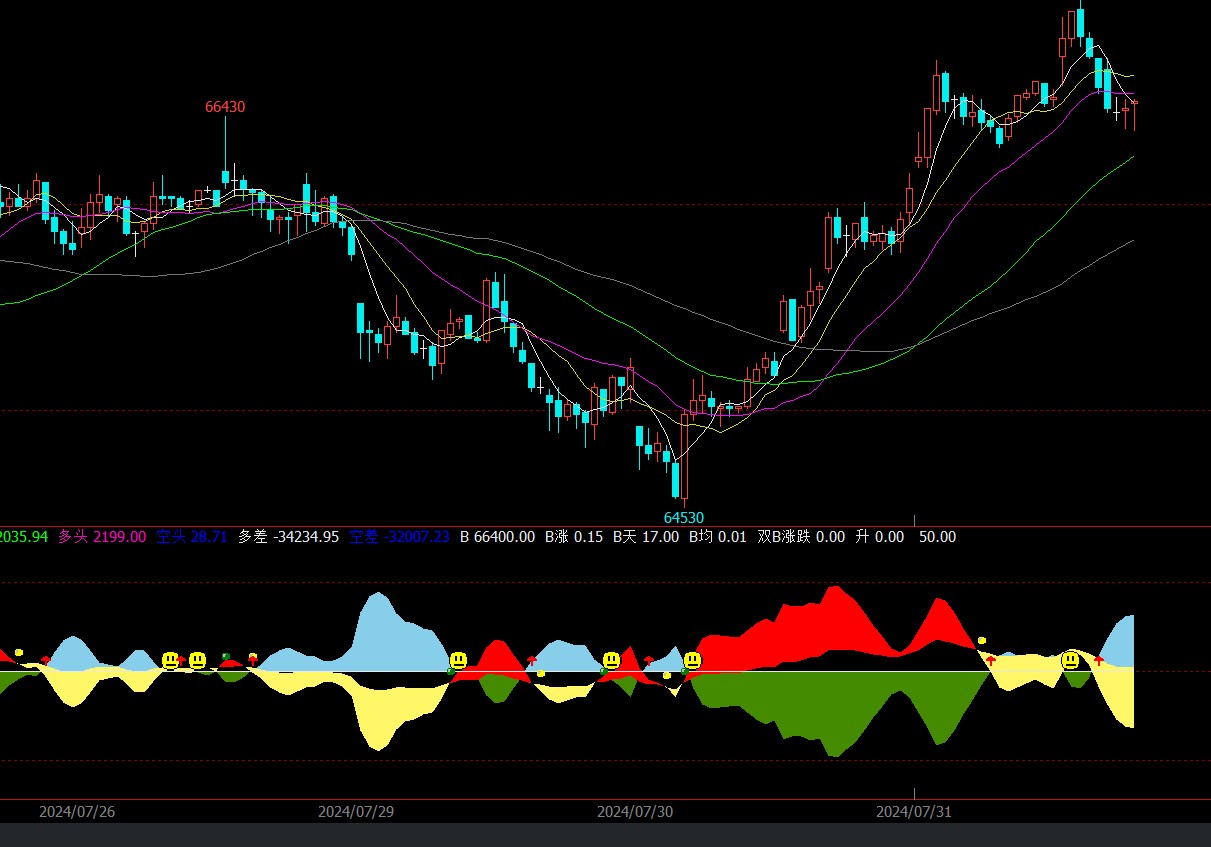1211x847 pixels.
Task: Click the smiley marker near the chart's right end
Action: pos(1070,660)
